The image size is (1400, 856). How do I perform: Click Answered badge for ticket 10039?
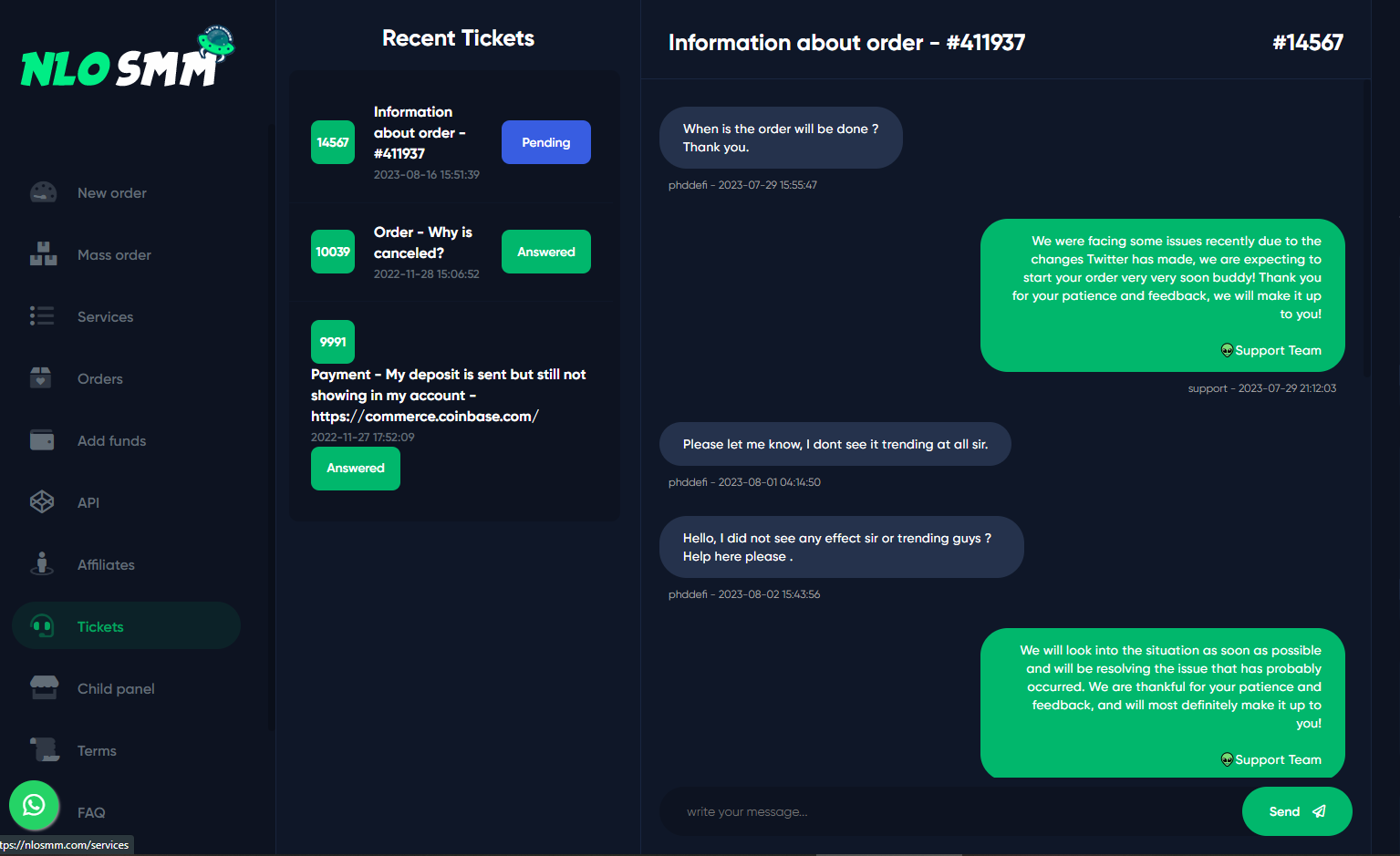(545, 252)
